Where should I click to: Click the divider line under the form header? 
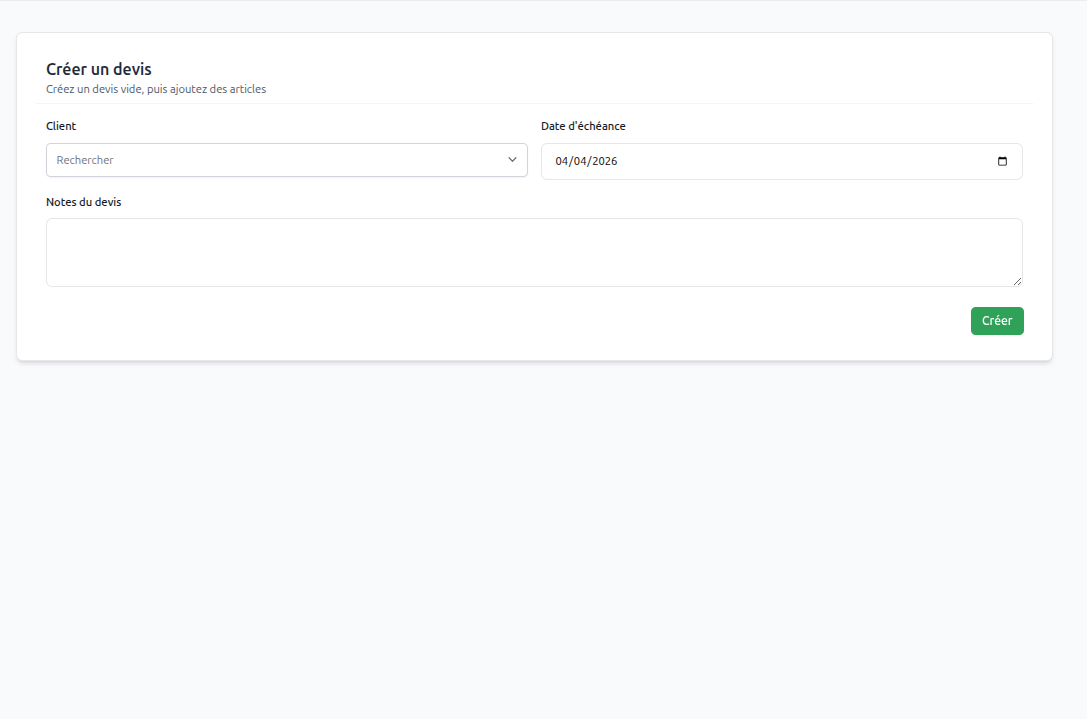[x=533, y=103]
